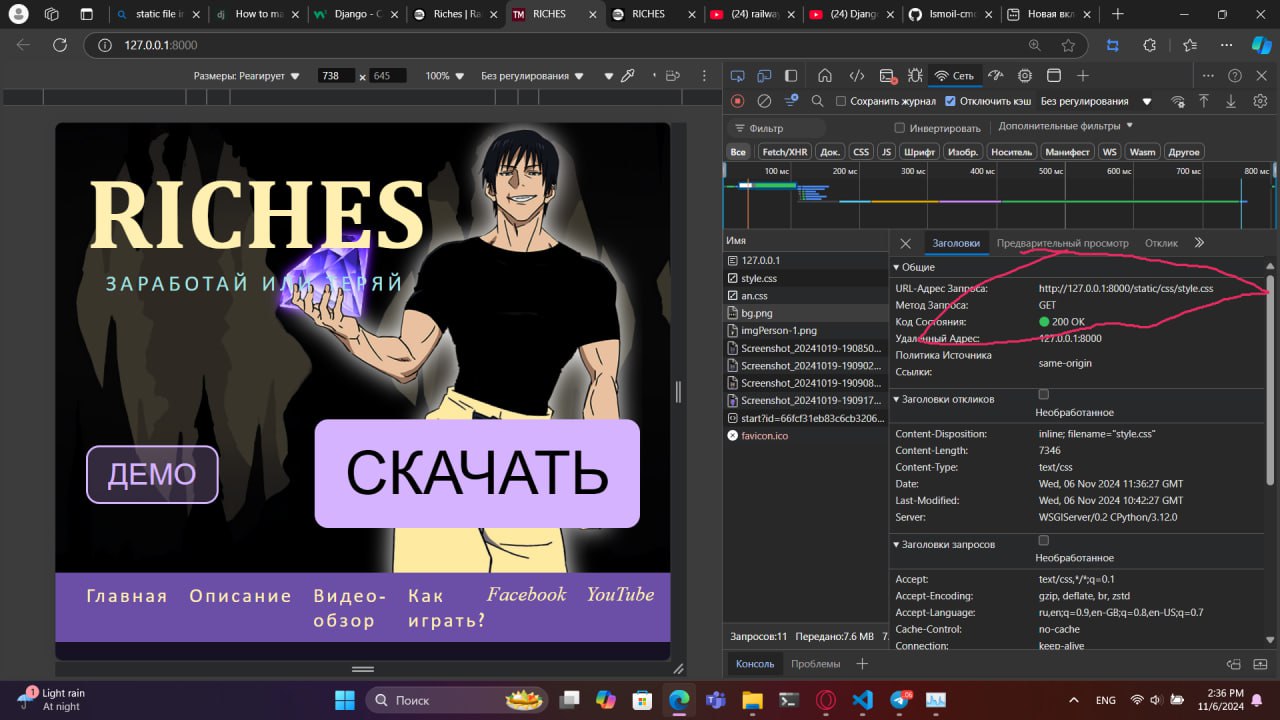Open network settings gear icon
Viewport: 1280px width, 720px height.
coord(1260,101)
